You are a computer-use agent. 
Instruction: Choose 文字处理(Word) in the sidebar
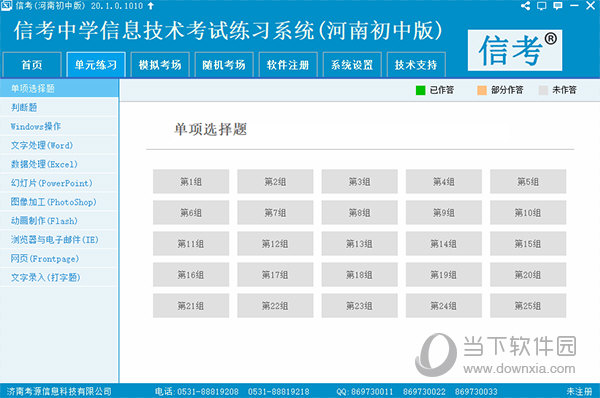(59, 145)
